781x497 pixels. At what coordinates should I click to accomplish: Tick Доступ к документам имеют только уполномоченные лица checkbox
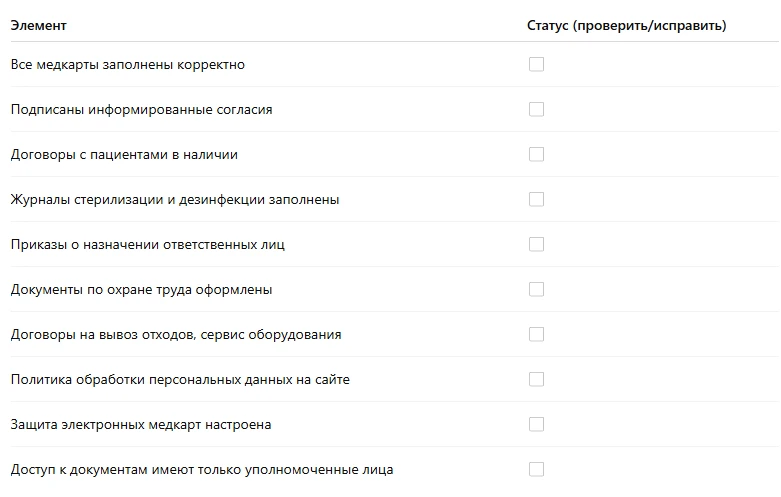tap(536, 469)
